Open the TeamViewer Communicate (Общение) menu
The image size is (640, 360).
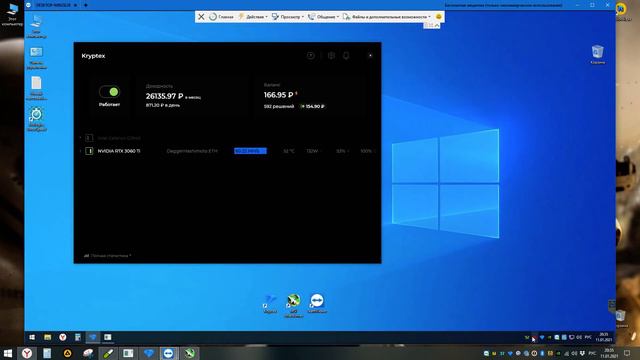(x=323, y=17)
